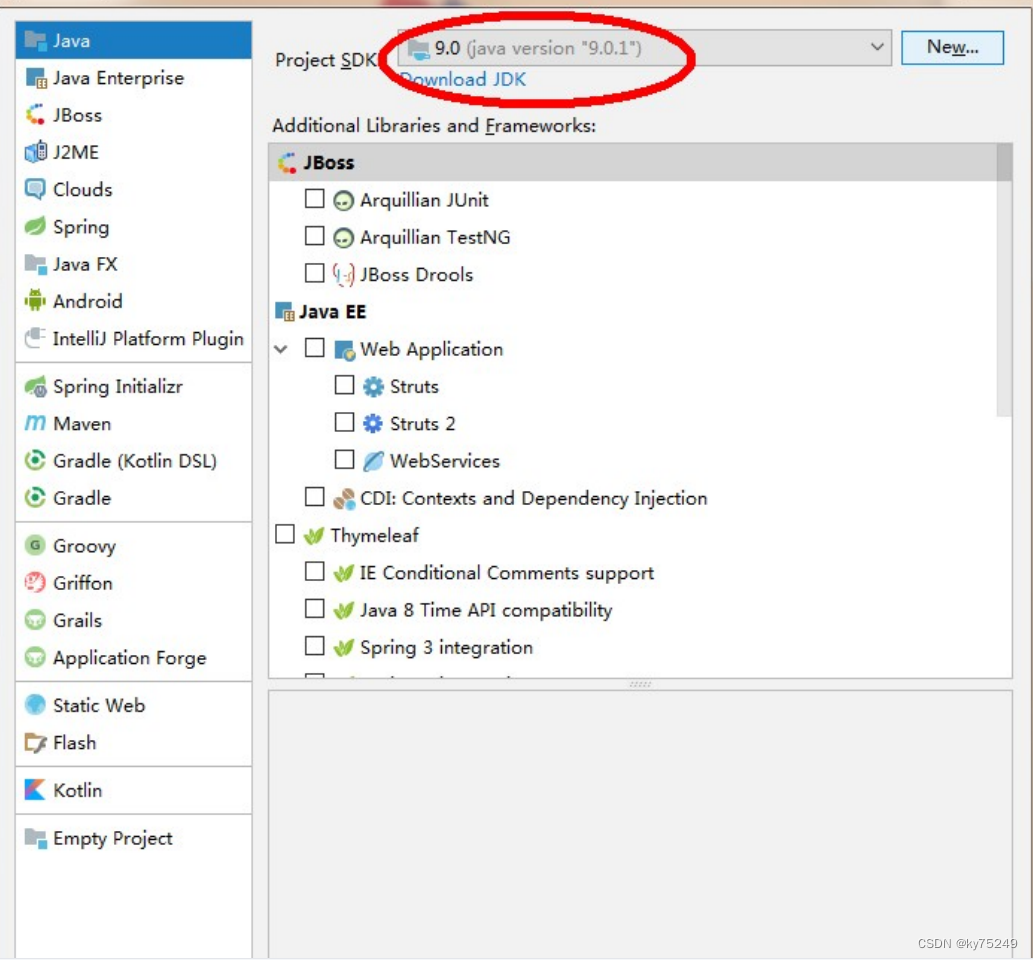
Task: Choose the Static Web globe icon
Action: click(36, 705)
